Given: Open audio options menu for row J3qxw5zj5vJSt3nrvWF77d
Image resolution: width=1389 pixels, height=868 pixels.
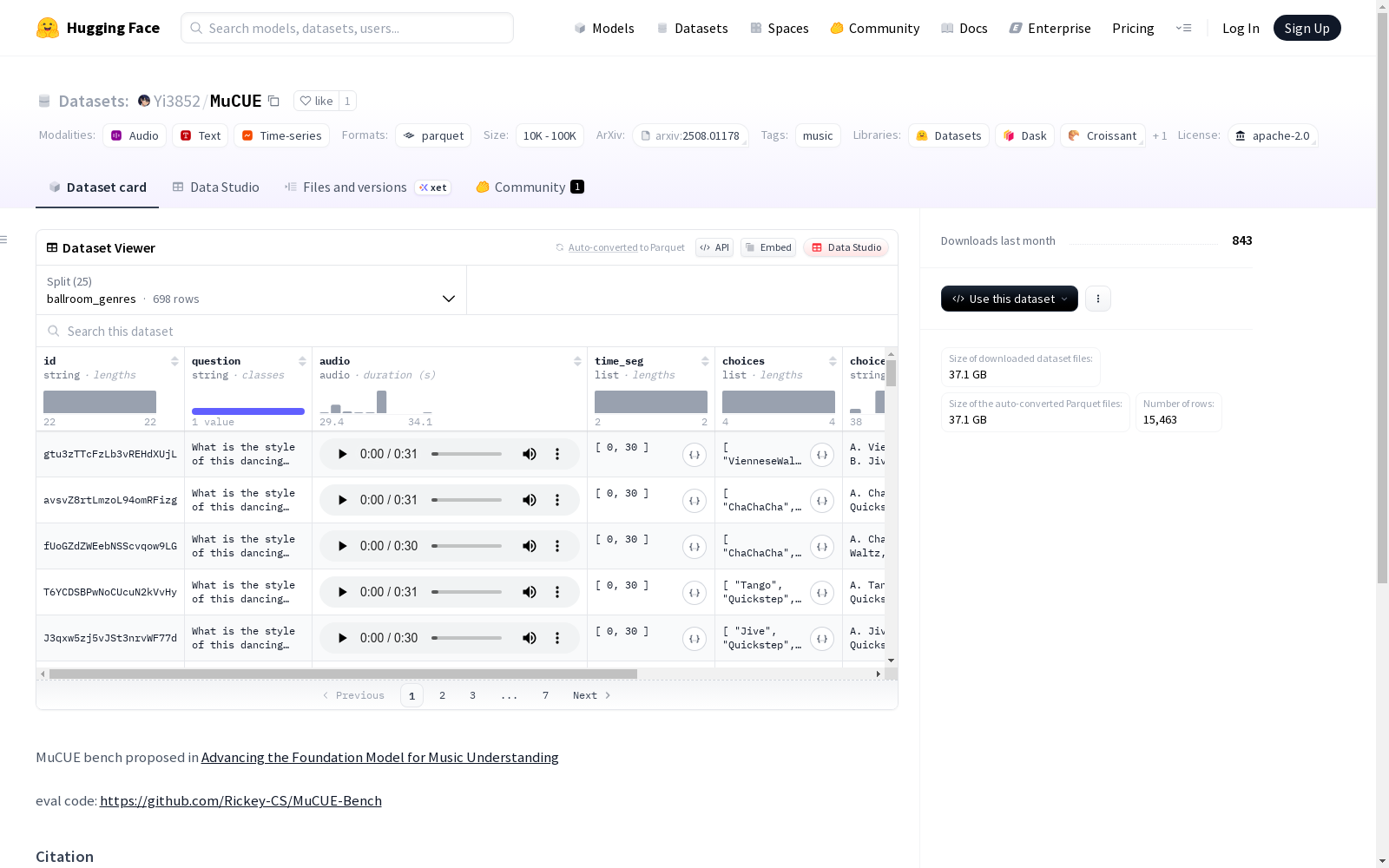Looking at the screenshot, I should pos(557,638).
